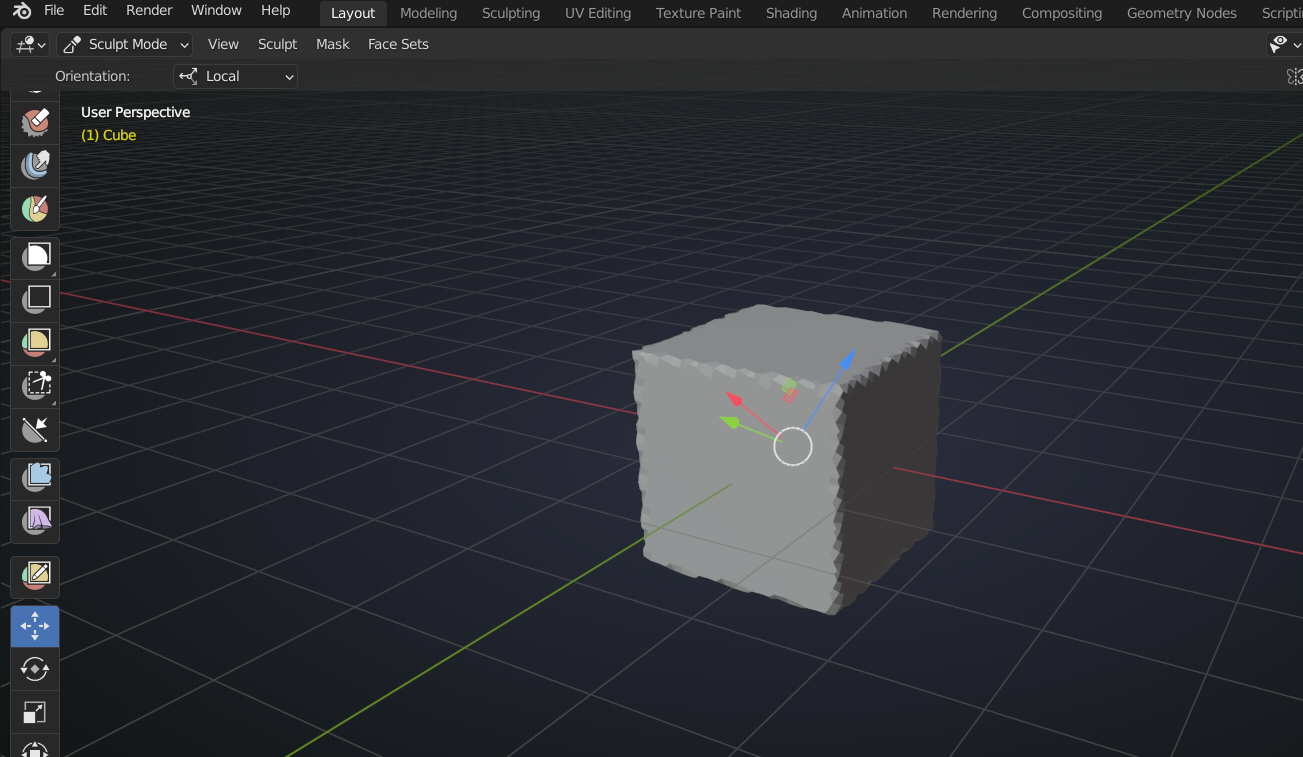Image resolution: width=1303 pixels, height=757 pixels.
Task: Open the File menu
Action: click(x=54, y=11)
